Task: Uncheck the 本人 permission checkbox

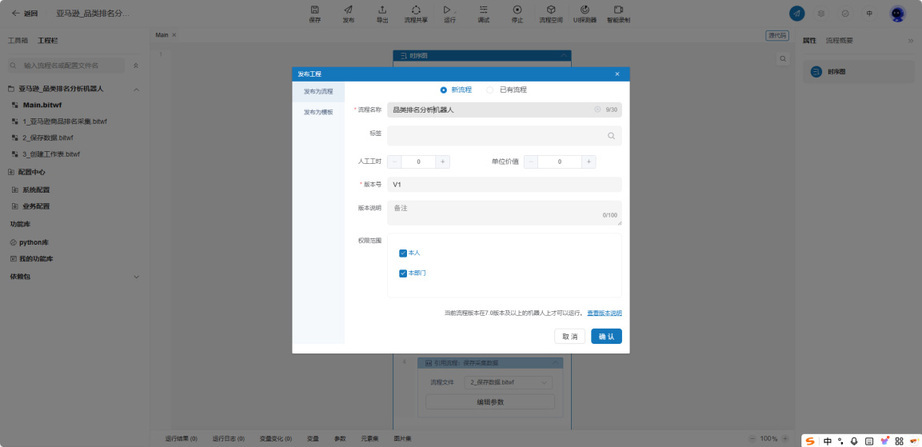Action: [403, 253]
